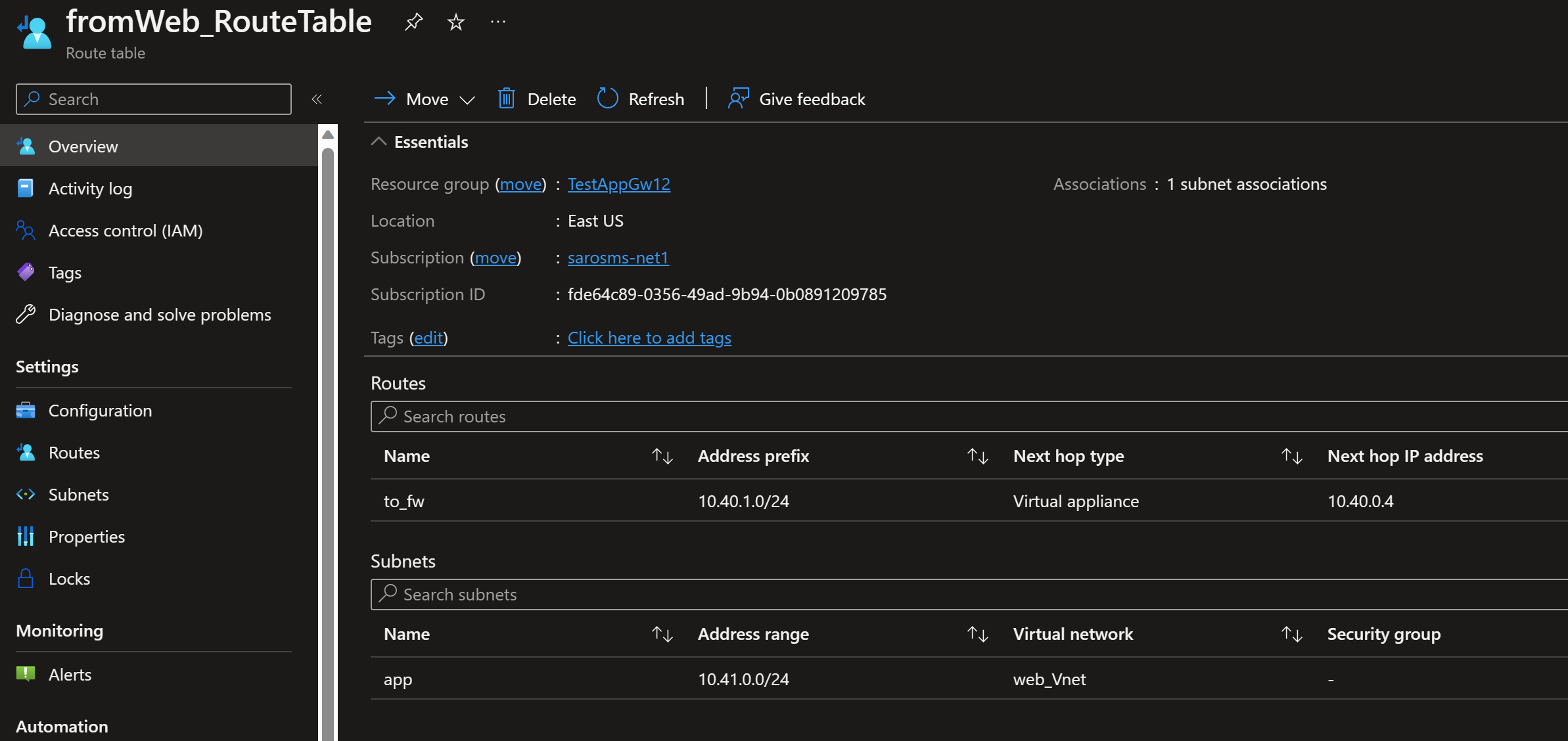Click the Give feedback icon
The width and height of the screenshot is (1568, 741).
click(739, 99)
